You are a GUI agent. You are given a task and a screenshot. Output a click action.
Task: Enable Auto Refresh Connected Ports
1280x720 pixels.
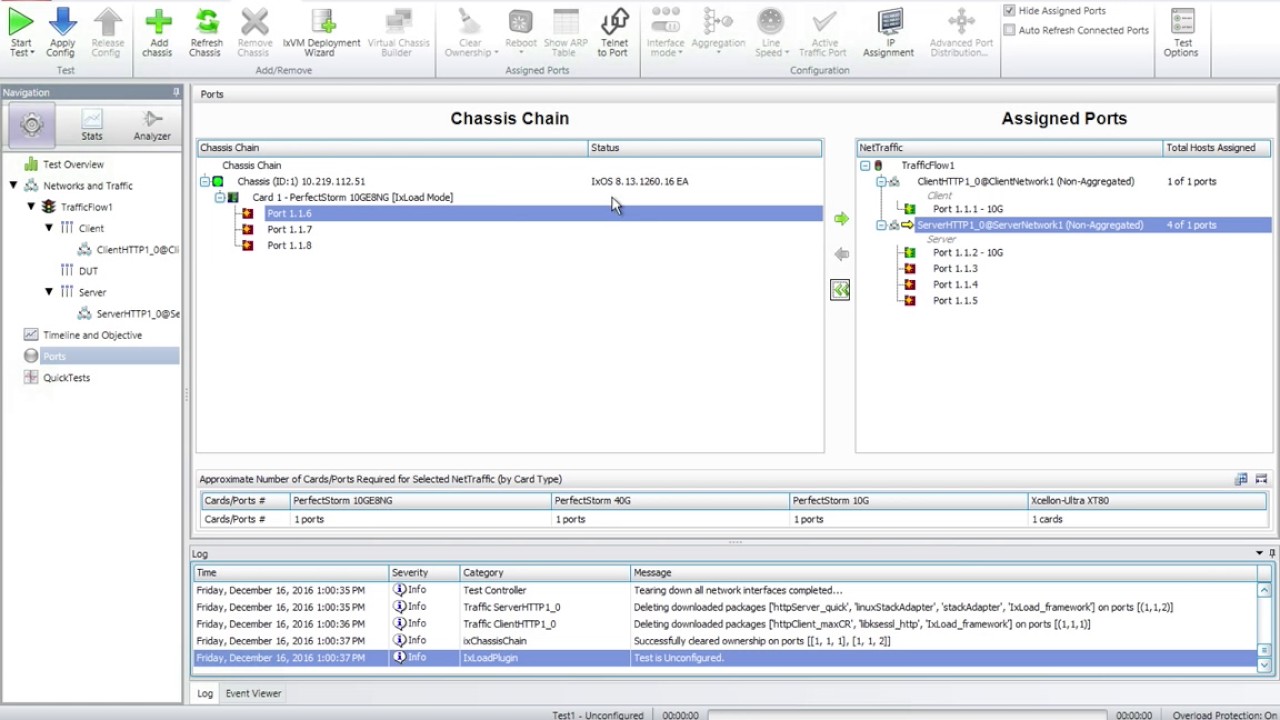1009,31
